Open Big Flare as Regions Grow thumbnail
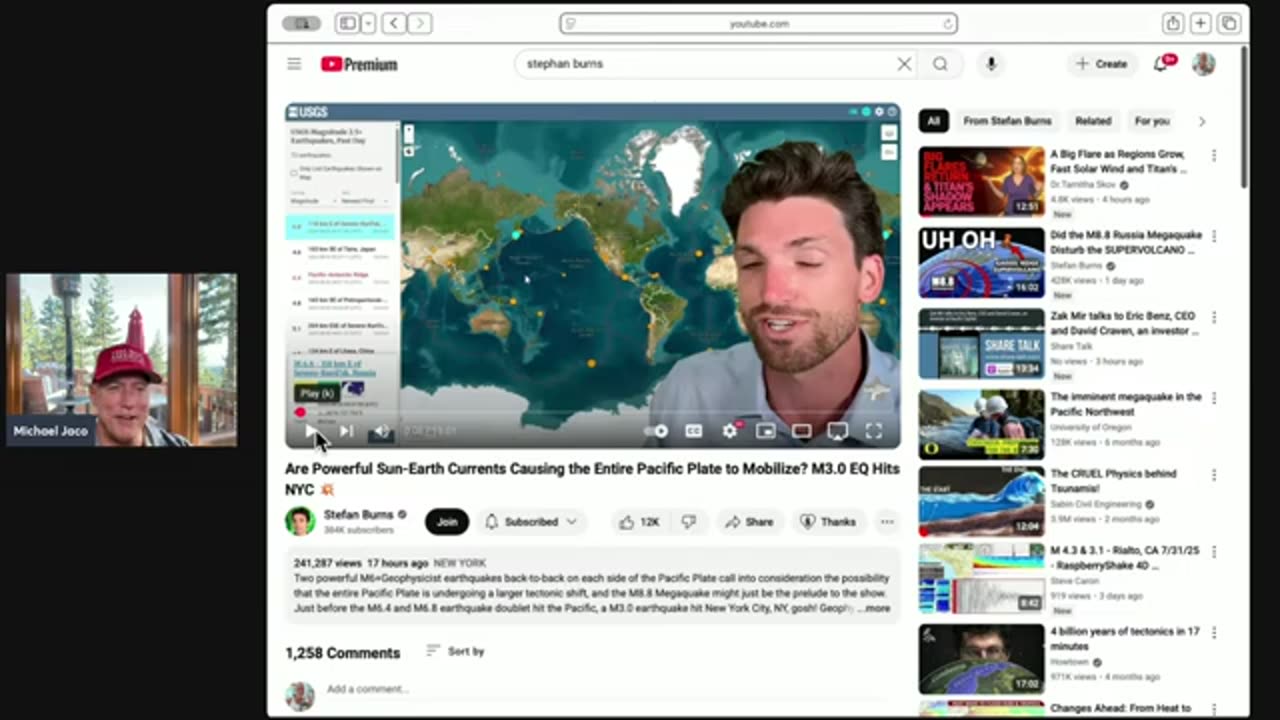Screen dimensions: 1280x720 click(x=981, y=182)
